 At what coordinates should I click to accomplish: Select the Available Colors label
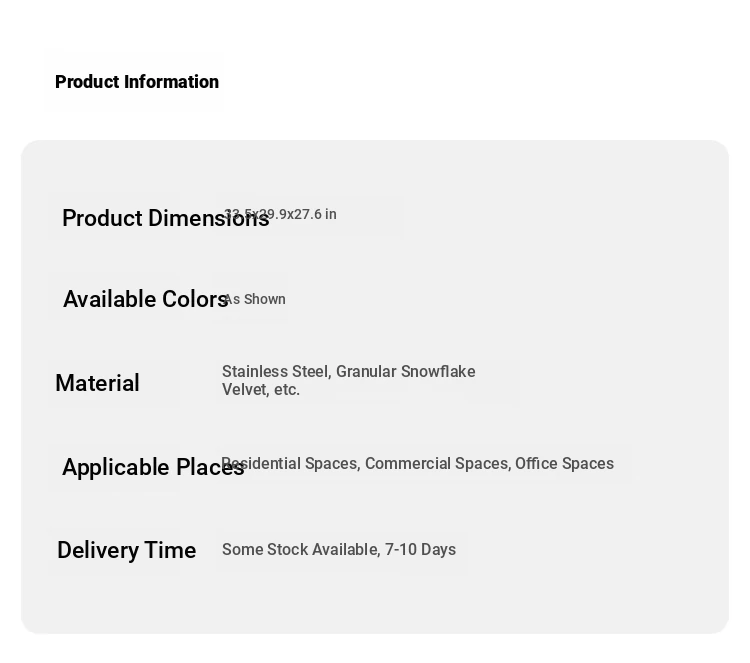pos(145,299)
